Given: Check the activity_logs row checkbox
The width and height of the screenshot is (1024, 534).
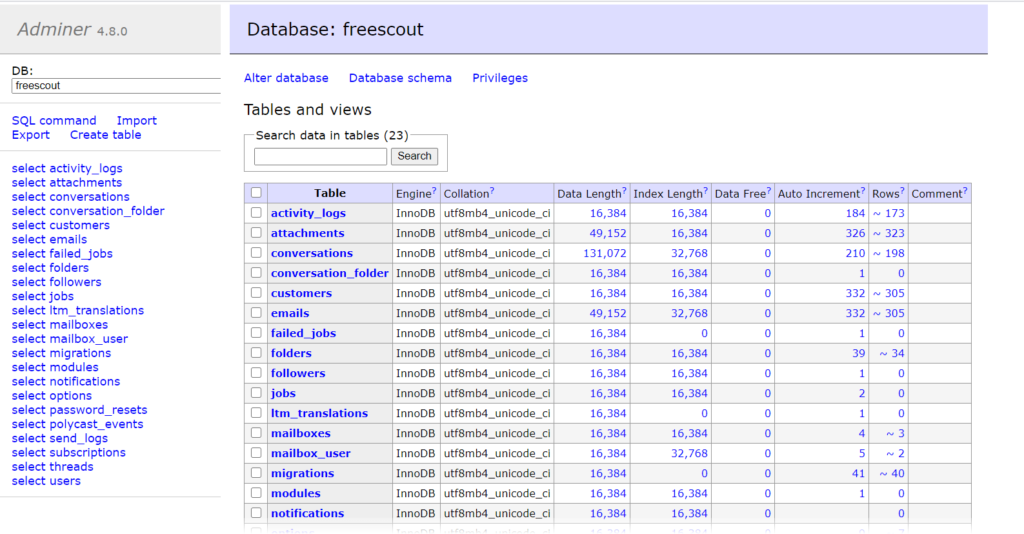Looking at the screenshot, I should click(256, 213).
